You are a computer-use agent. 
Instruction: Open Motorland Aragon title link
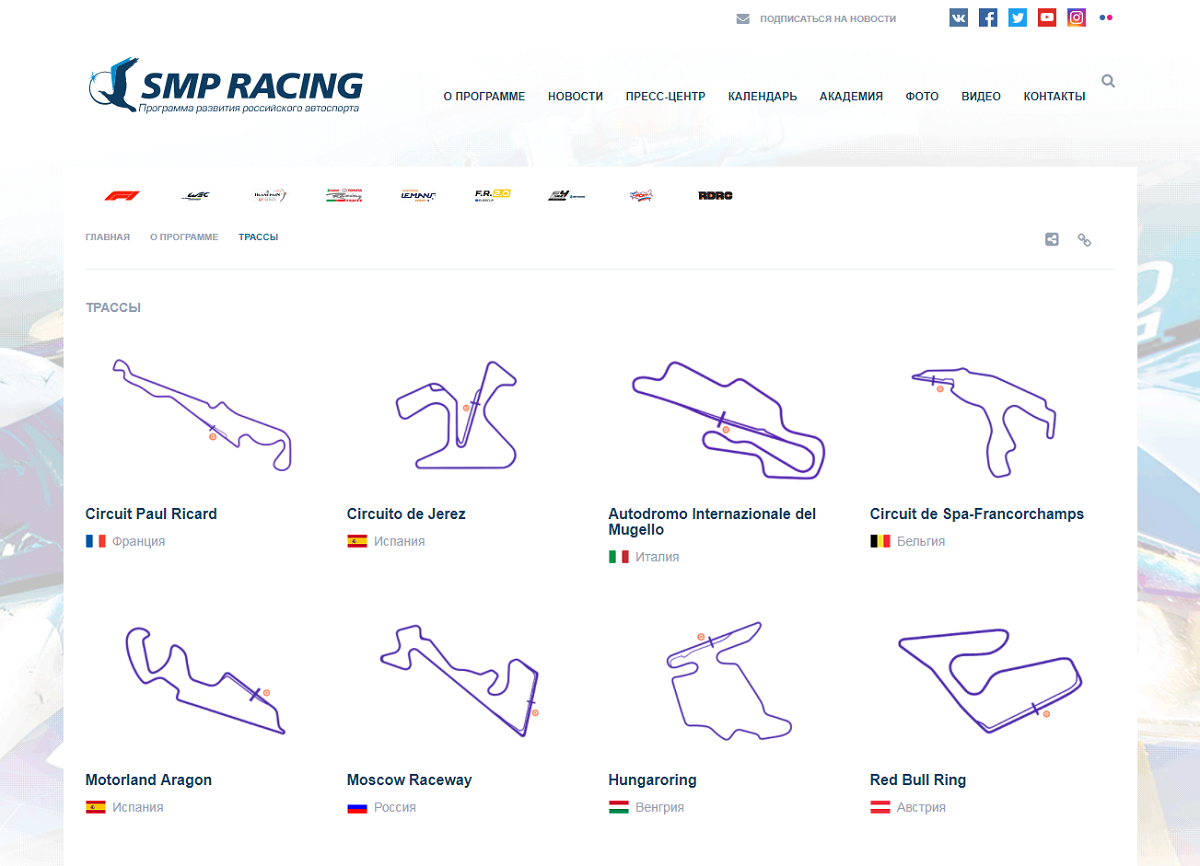point(149,780)
